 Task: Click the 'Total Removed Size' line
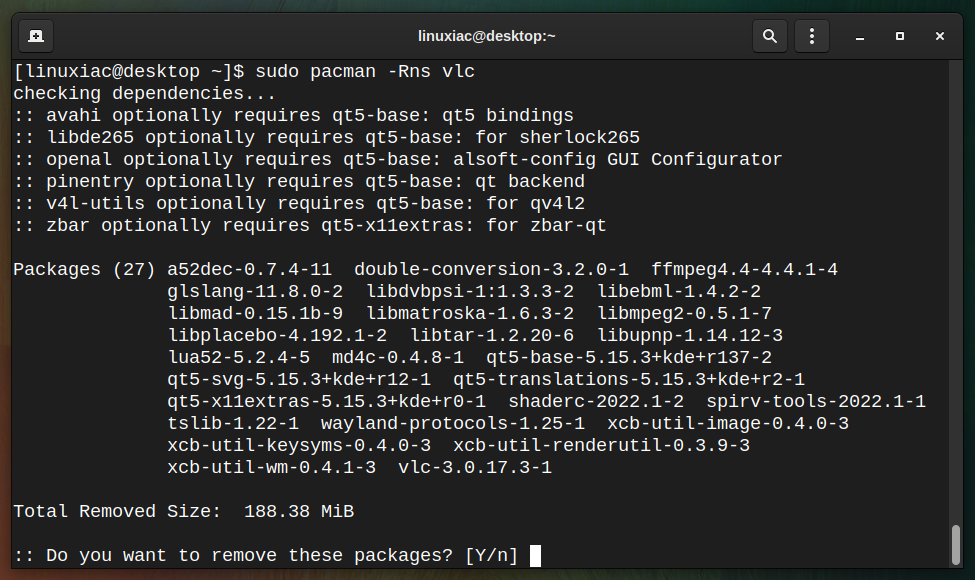click(x=183, y=512)
